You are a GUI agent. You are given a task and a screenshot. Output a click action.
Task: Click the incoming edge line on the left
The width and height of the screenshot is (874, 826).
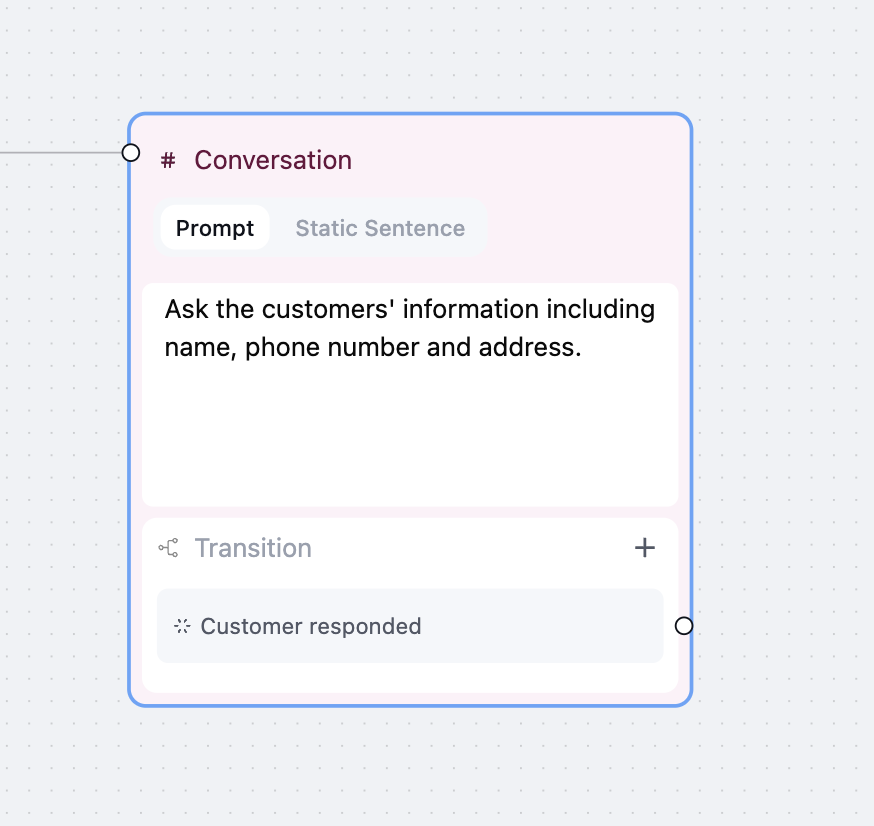[61, 153]
